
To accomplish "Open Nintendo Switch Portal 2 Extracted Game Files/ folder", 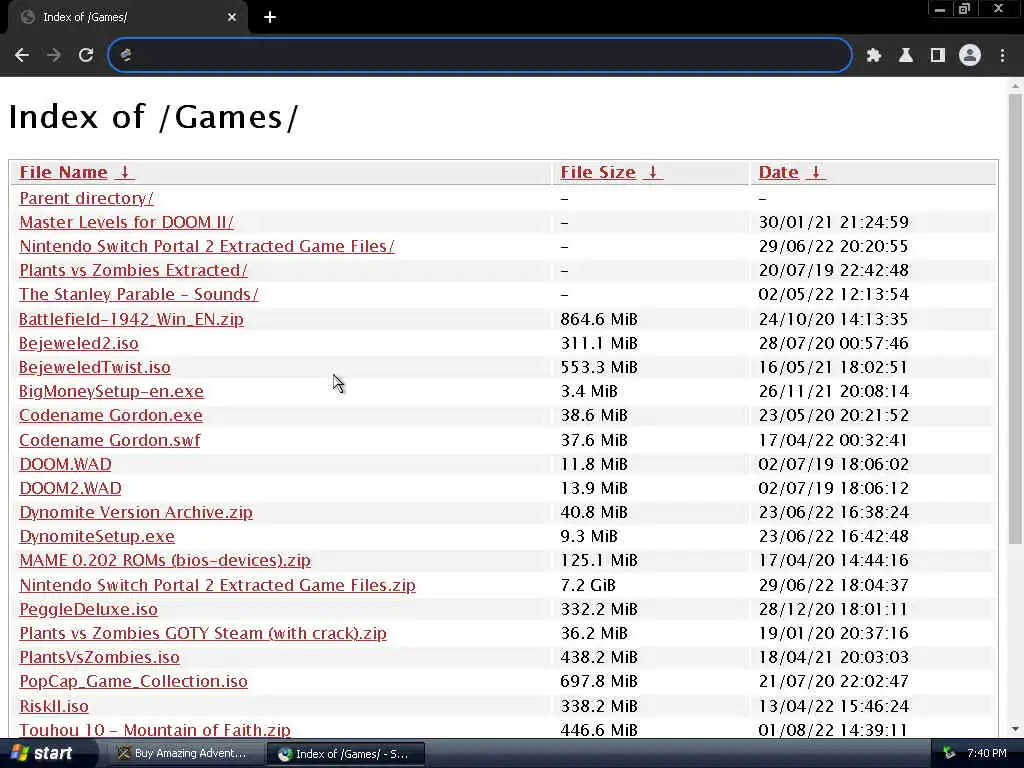I will coord(207,246).
